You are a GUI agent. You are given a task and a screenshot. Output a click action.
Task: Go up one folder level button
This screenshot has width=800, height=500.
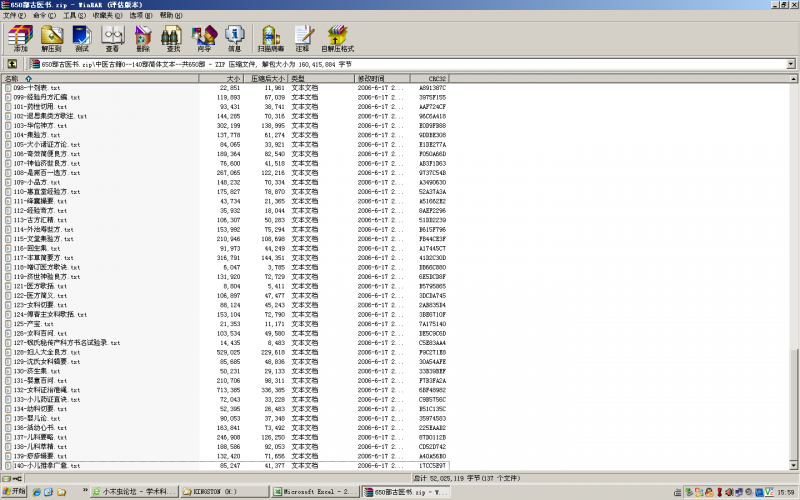[12, 64]
